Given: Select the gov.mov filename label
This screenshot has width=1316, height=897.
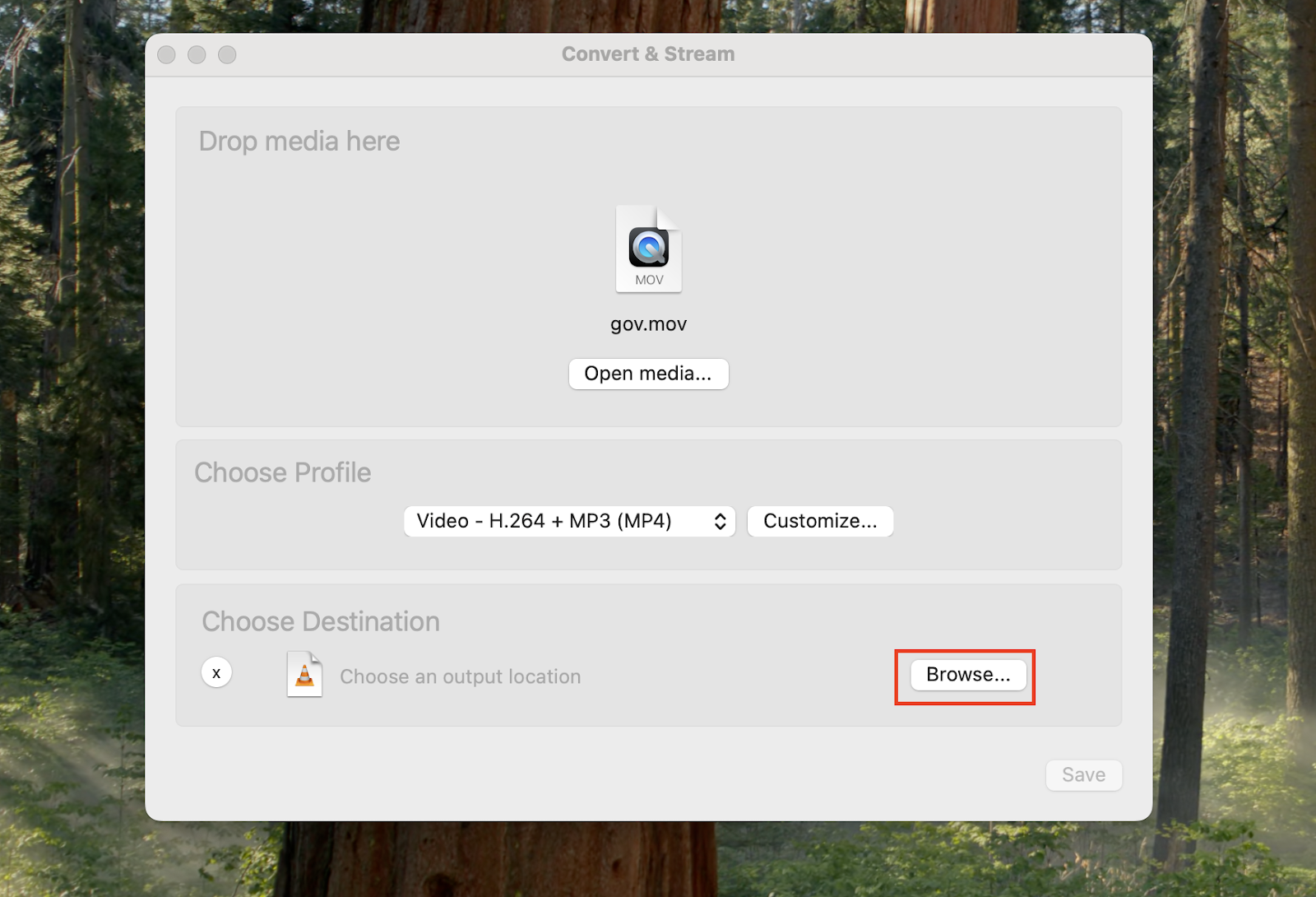Looking at the screenshot, I should click(648, 324).
